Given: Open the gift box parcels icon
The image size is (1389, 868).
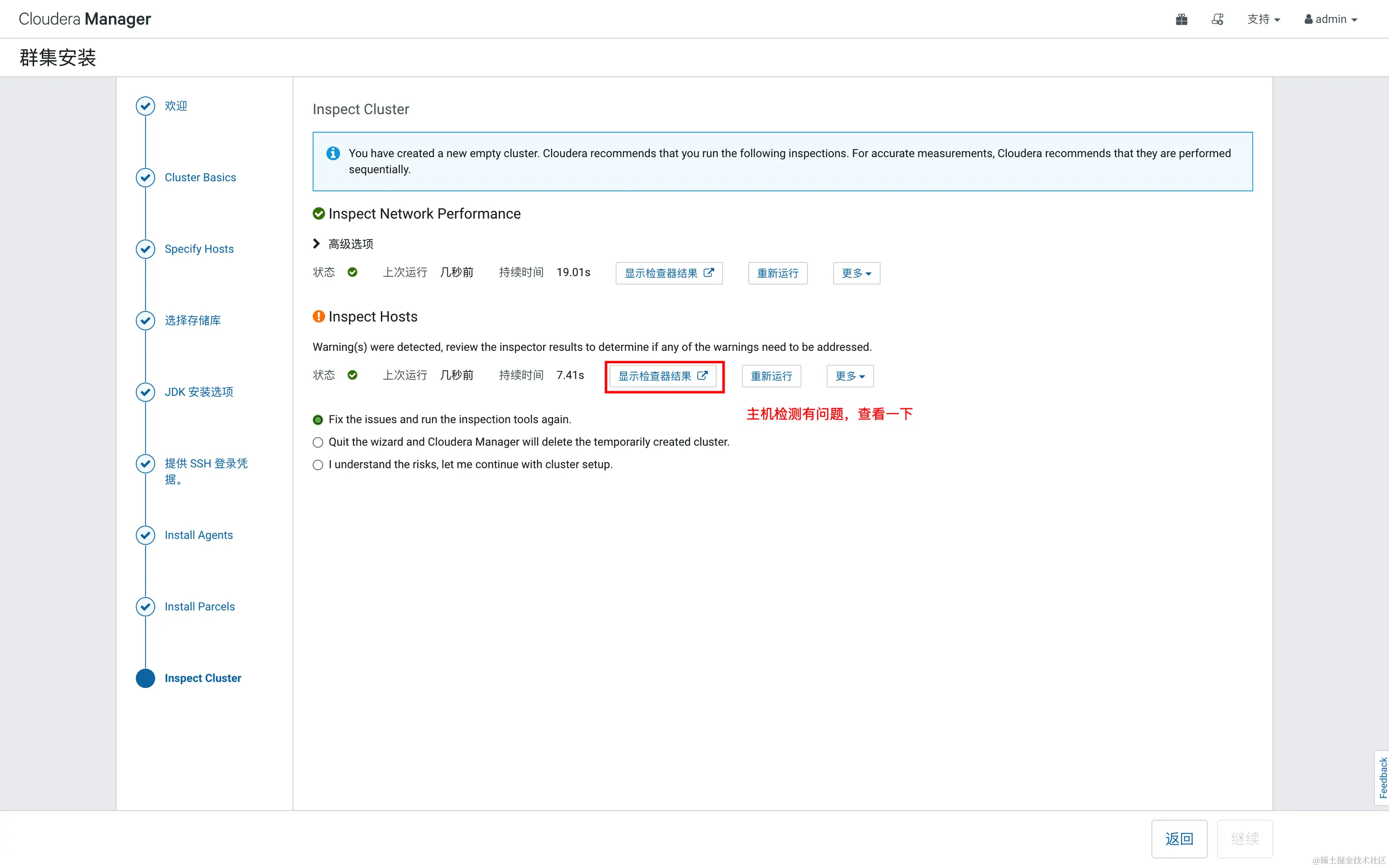Looking at the screenshot, I should pos(1181,19).
